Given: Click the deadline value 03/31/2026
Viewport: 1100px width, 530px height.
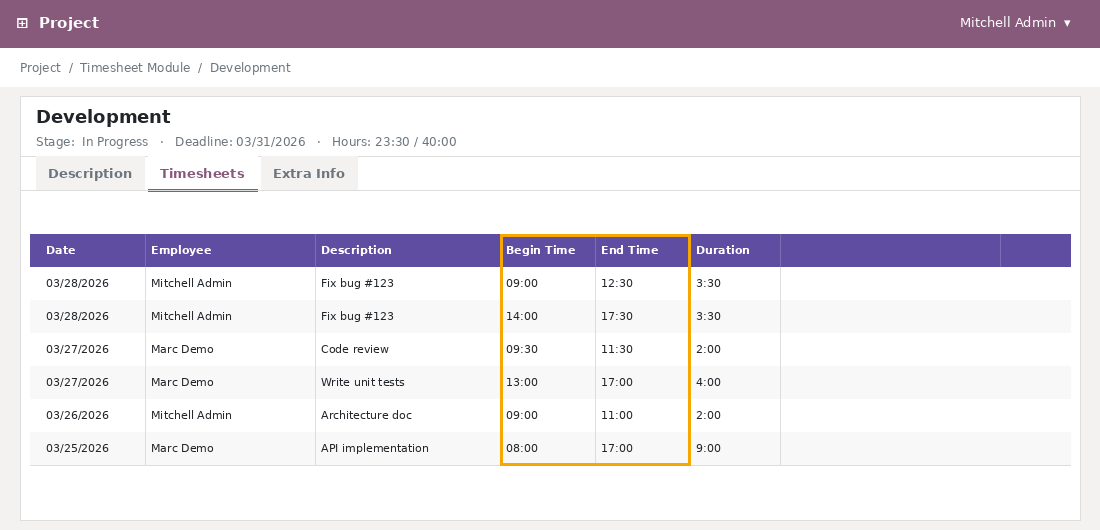Looking at the screenshot, I should [271, 142].
